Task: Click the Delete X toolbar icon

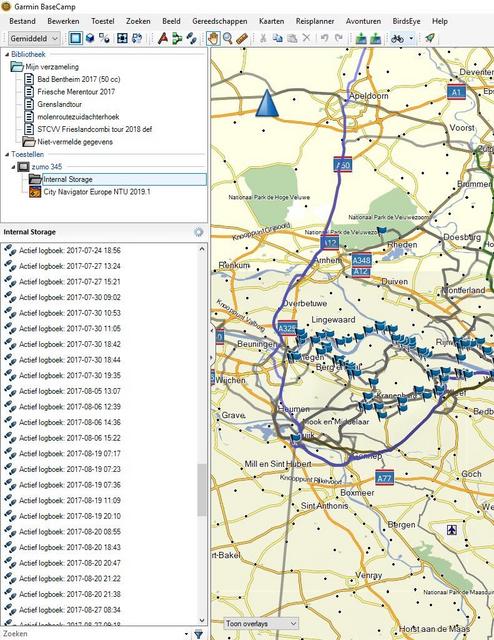Action: point(306,38)
